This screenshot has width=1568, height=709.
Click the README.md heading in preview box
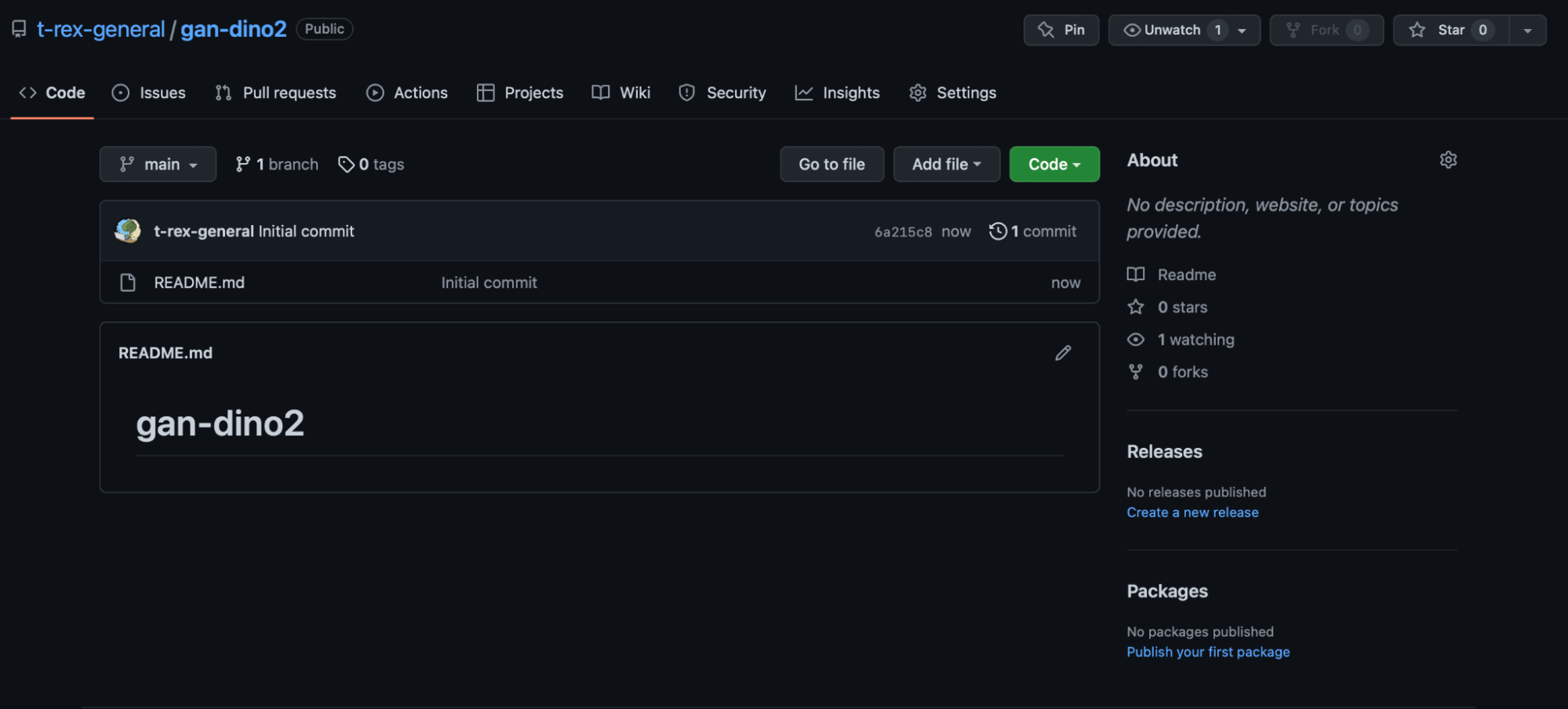(x=166, y=353)
